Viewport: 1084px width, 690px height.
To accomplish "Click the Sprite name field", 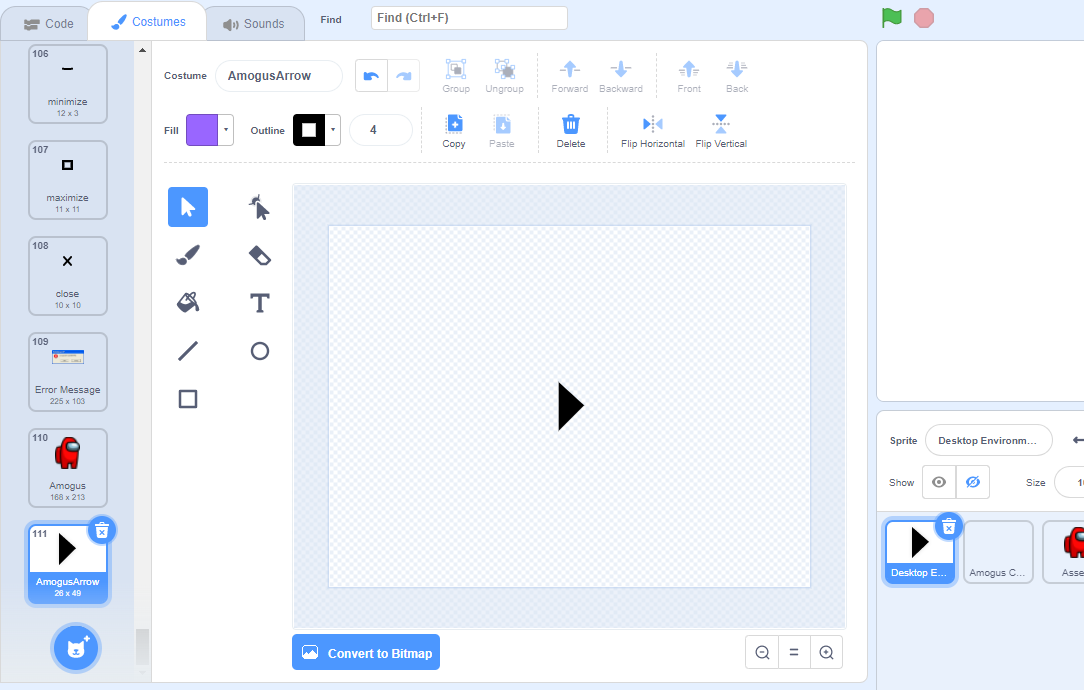I will 989,440.
